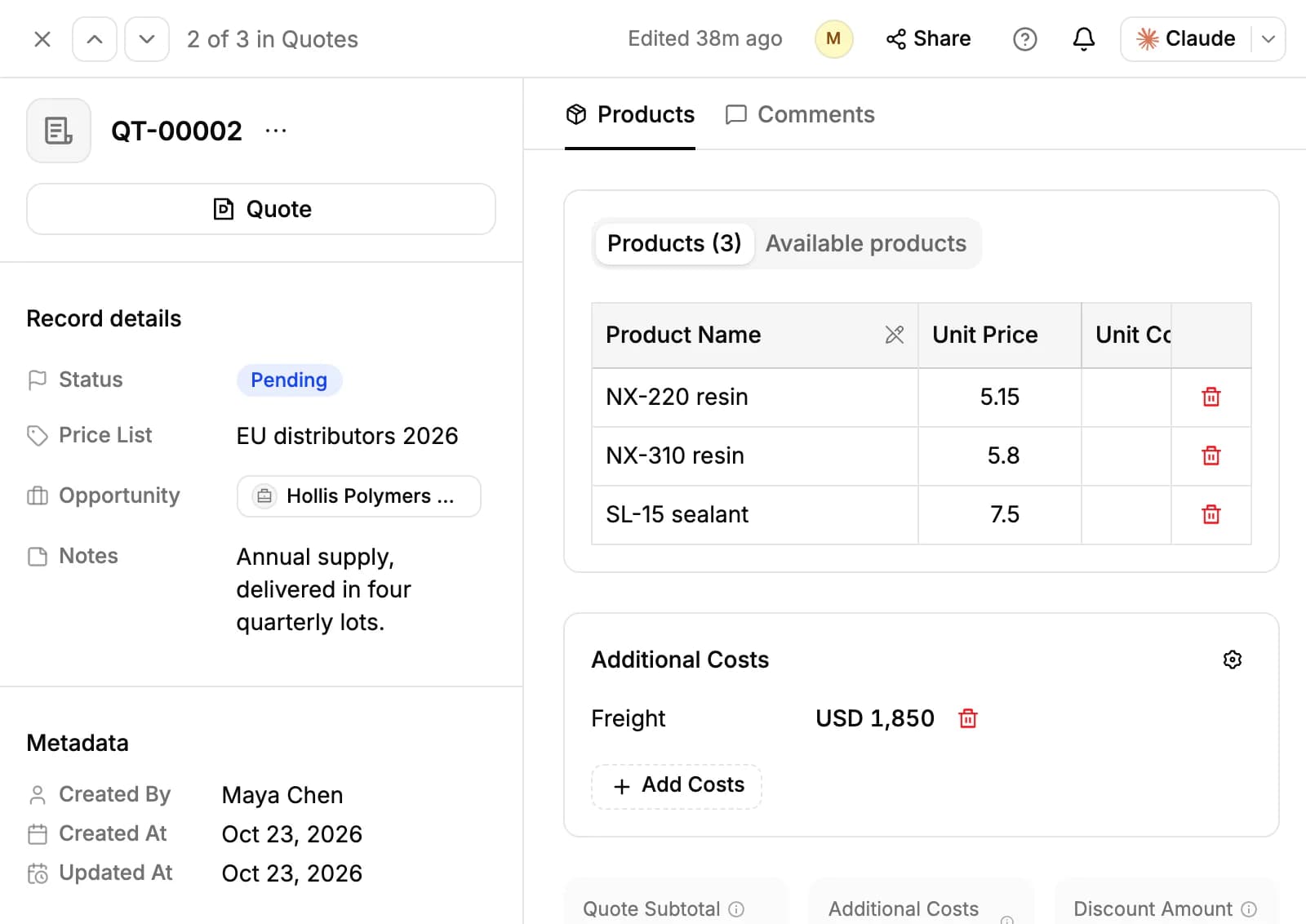The height and width of the screenshot is (924, 1306).
Task: Open notifications bell
Action: pos(1083,39)
